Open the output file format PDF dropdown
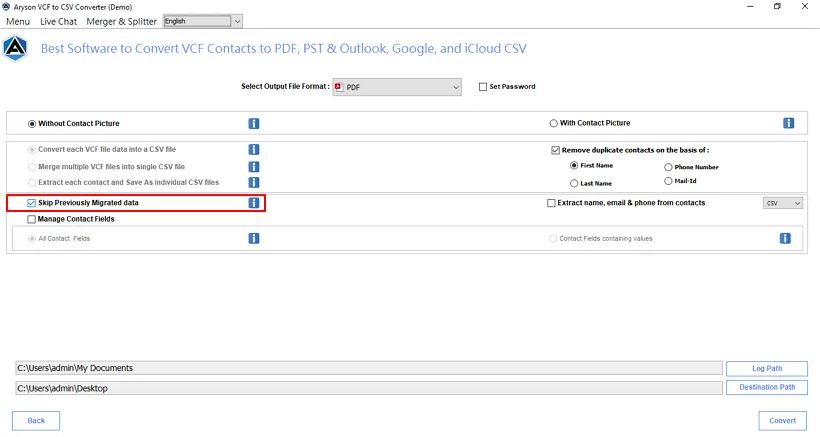The width and height of the screenshot is (820, 437). (397, 87)
